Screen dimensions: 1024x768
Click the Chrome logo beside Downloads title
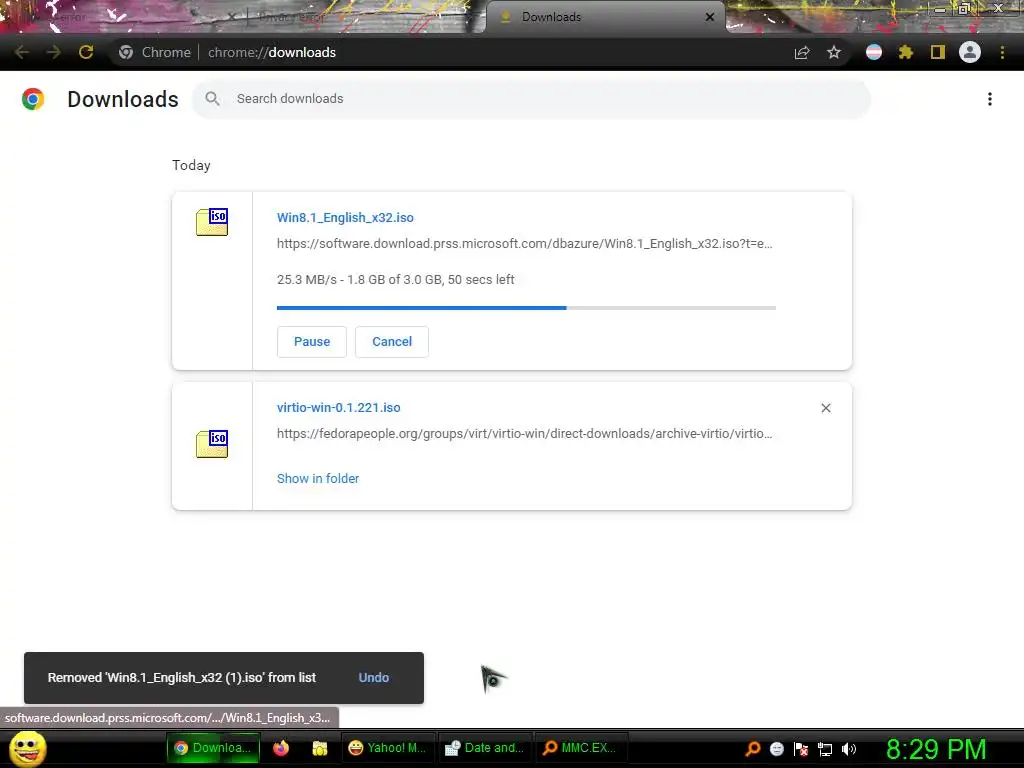tap(33, 99)
